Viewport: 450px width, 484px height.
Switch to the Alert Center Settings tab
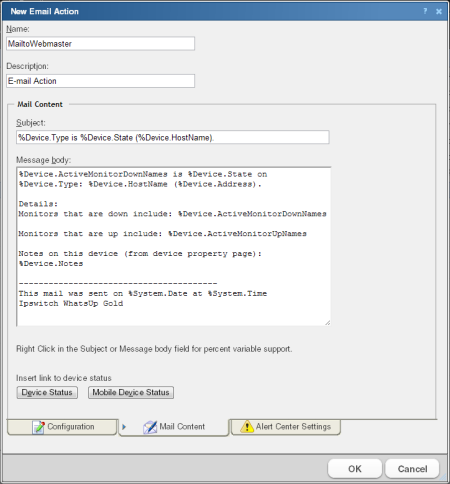(x=286, y=427)
